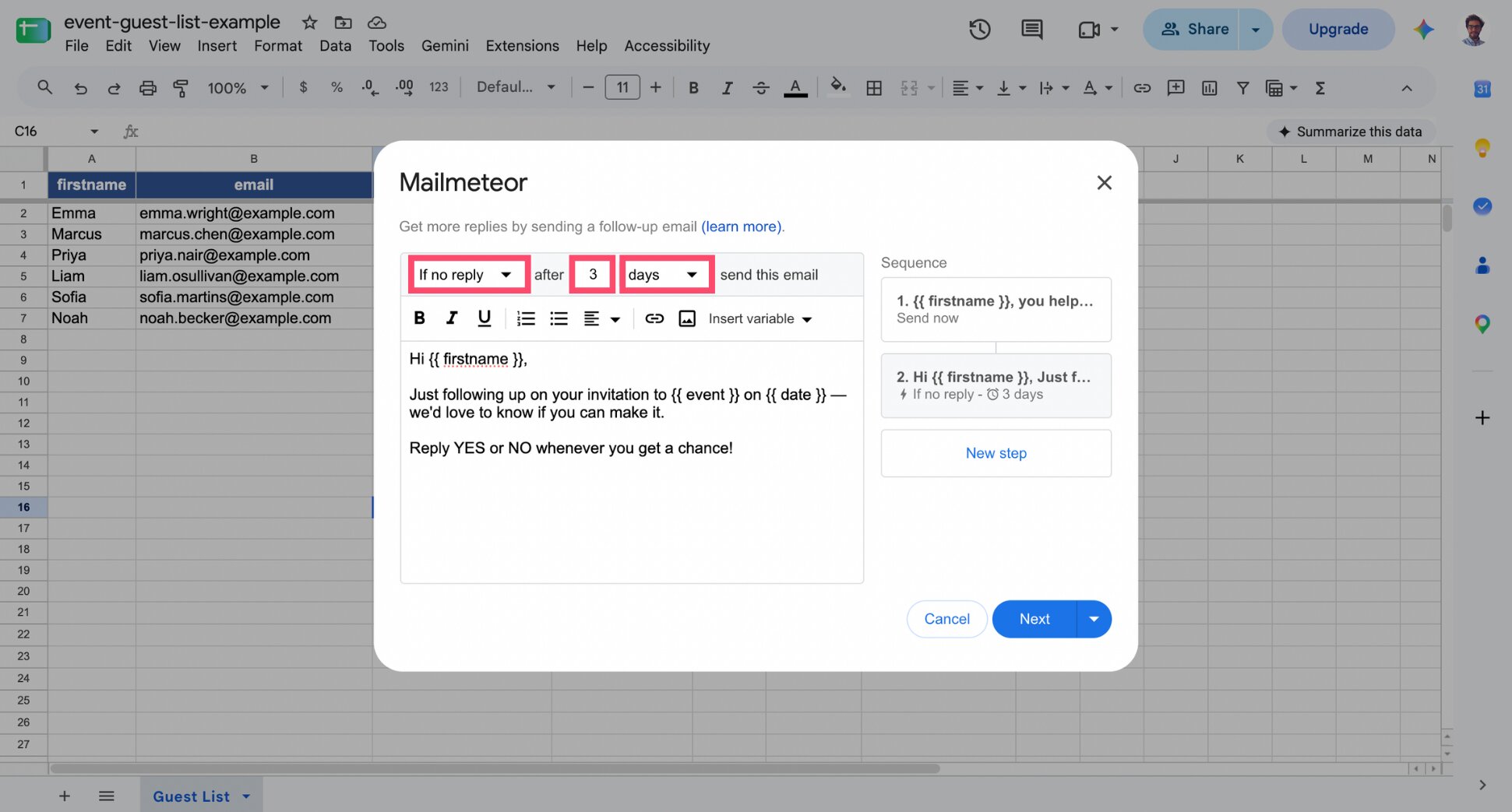This screenshot has width=1512, height=812.
Task: Start a video call from Meet icon
Action: (x=1089, y=30)
